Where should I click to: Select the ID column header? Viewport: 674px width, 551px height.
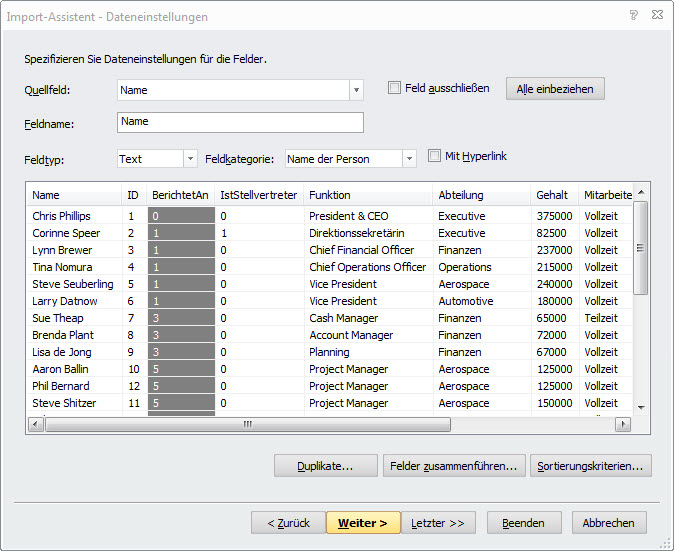coord(134,195)
